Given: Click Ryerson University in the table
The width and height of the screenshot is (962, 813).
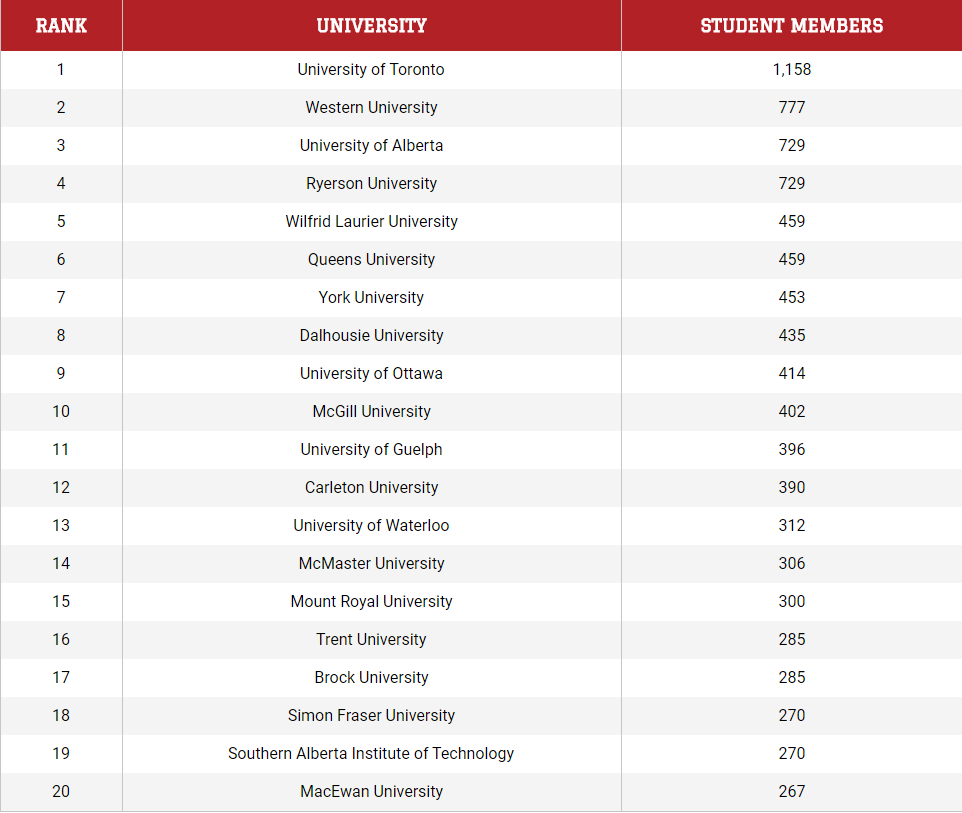Looking at the screenshot, I should [x=372, y=183].
